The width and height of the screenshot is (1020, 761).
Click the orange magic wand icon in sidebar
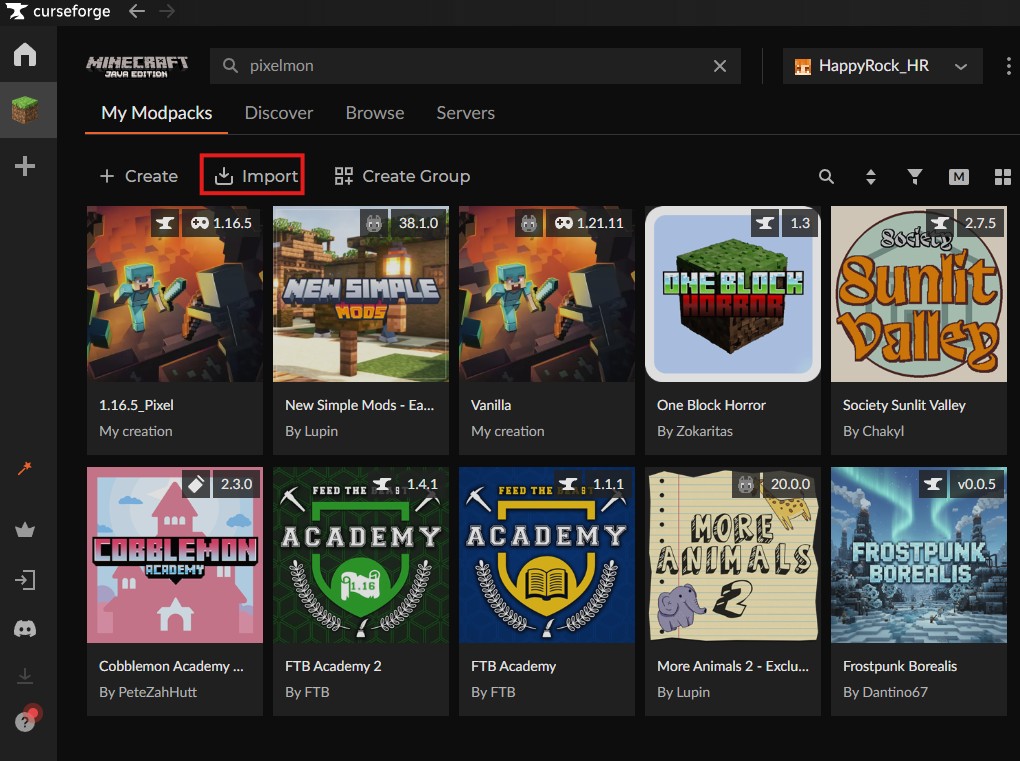click(x=25, y=468)
